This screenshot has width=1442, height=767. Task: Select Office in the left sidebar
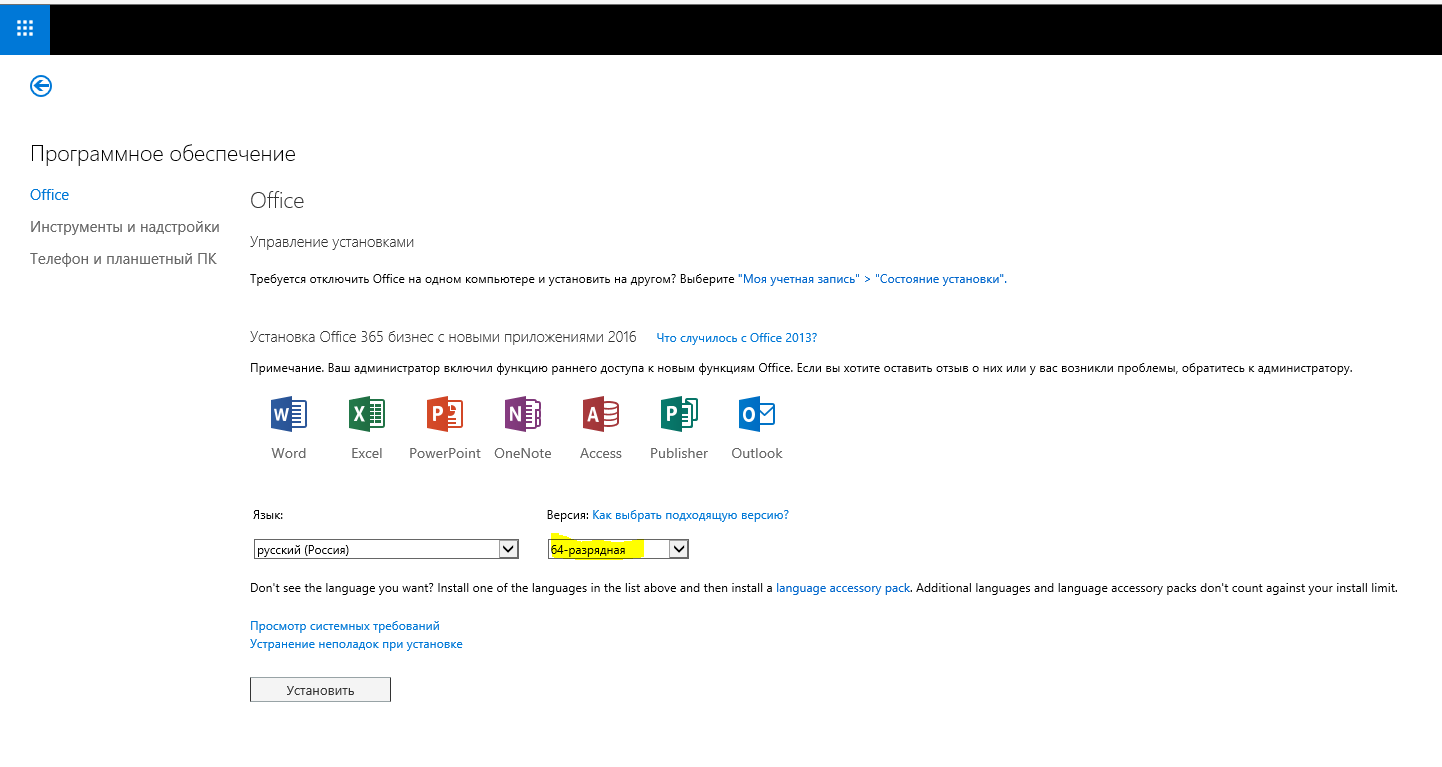pos(50,195)
